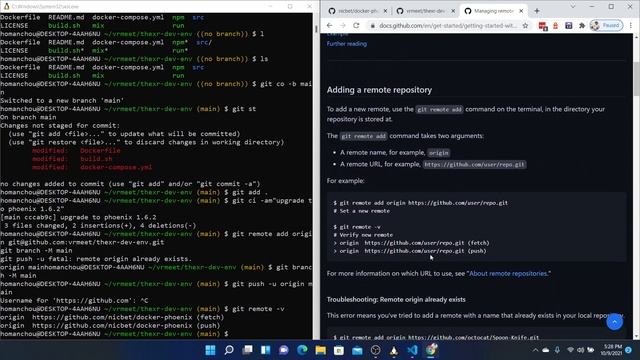View site info via the lock icon

[x=372, y=25]
